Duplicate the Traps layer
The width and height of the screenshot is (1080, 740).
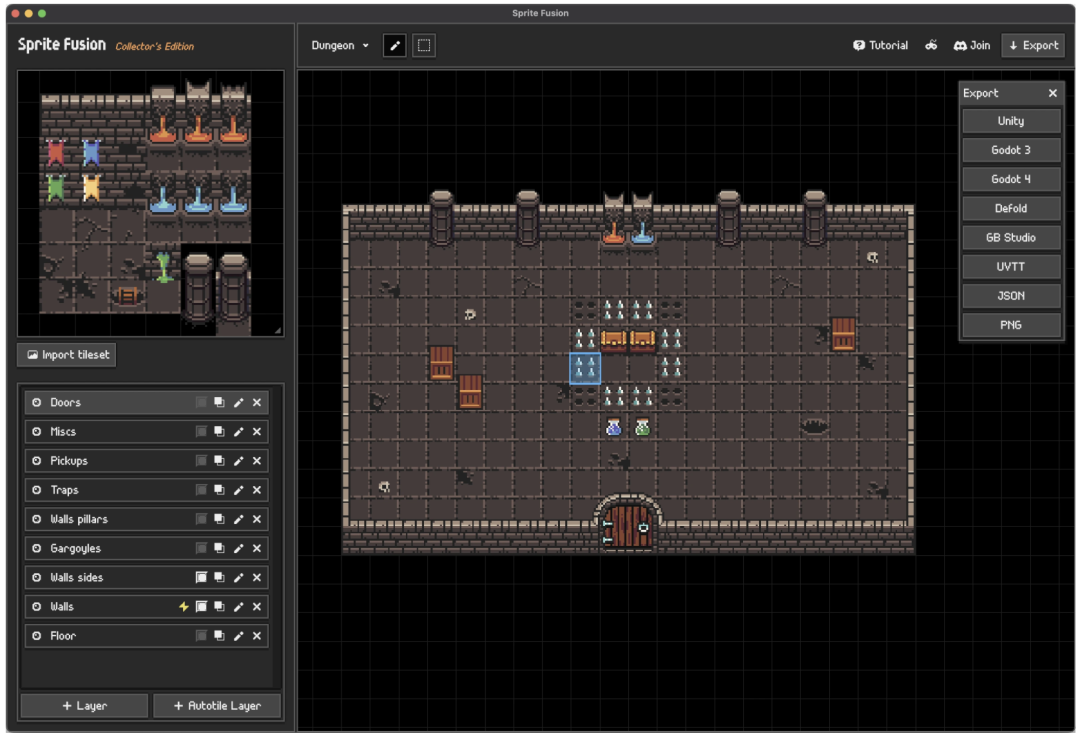click(x=219, y=490)
